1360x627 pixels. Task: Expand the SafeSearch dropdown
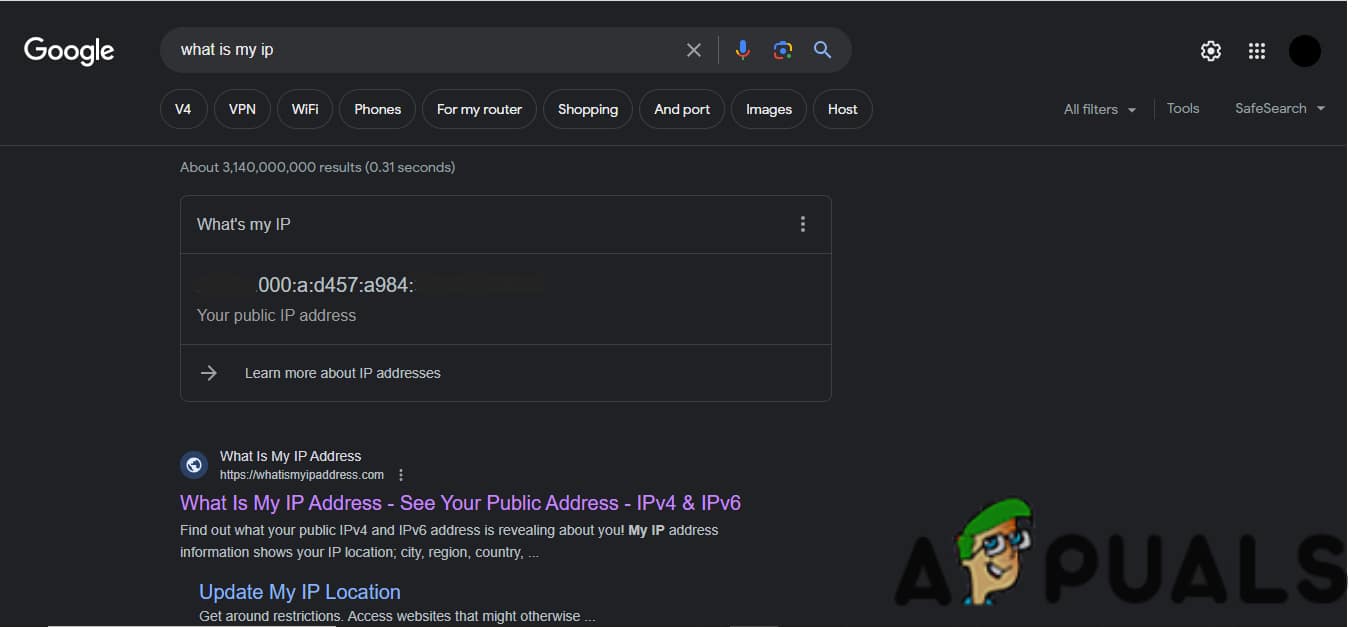tap(1279, 108)
